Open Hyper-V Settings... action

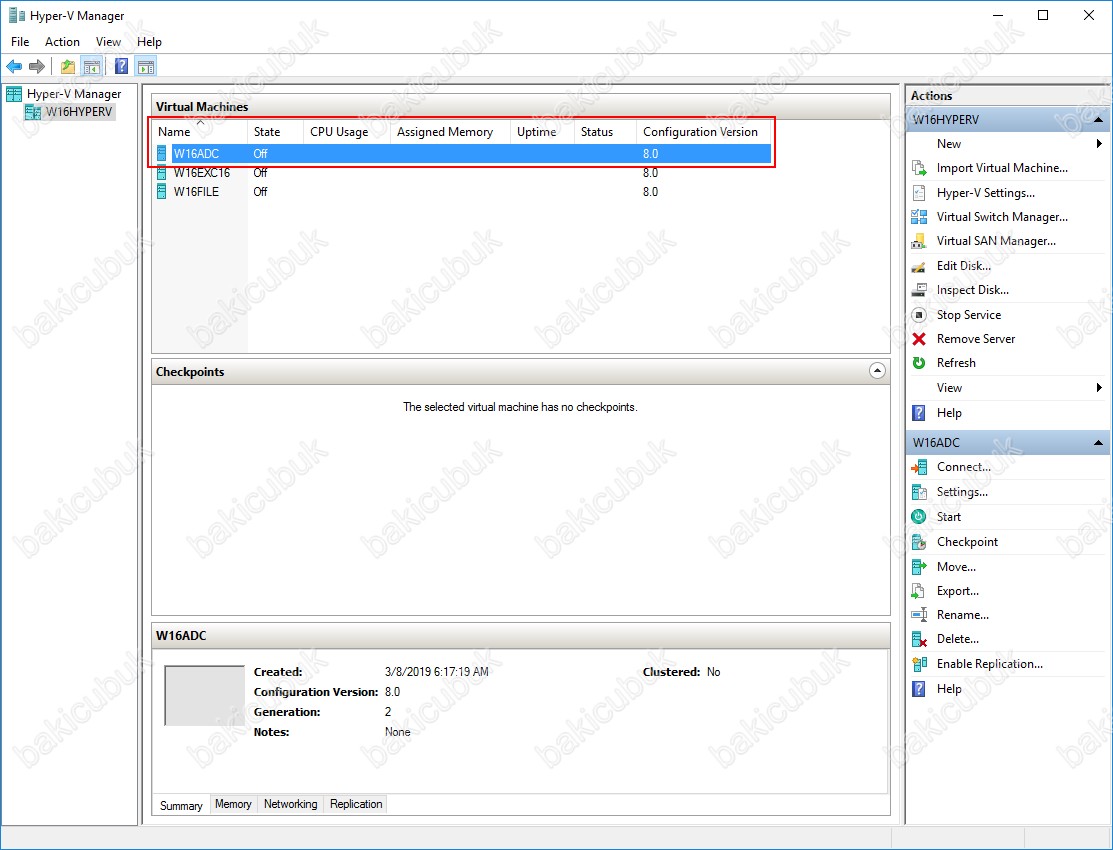tap(986, 193)
